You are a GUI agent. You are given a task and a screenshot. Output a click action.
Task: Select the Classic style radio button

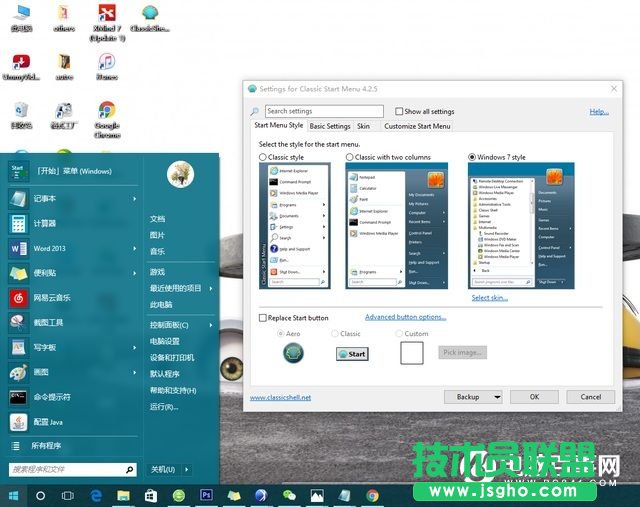point(263,157)
